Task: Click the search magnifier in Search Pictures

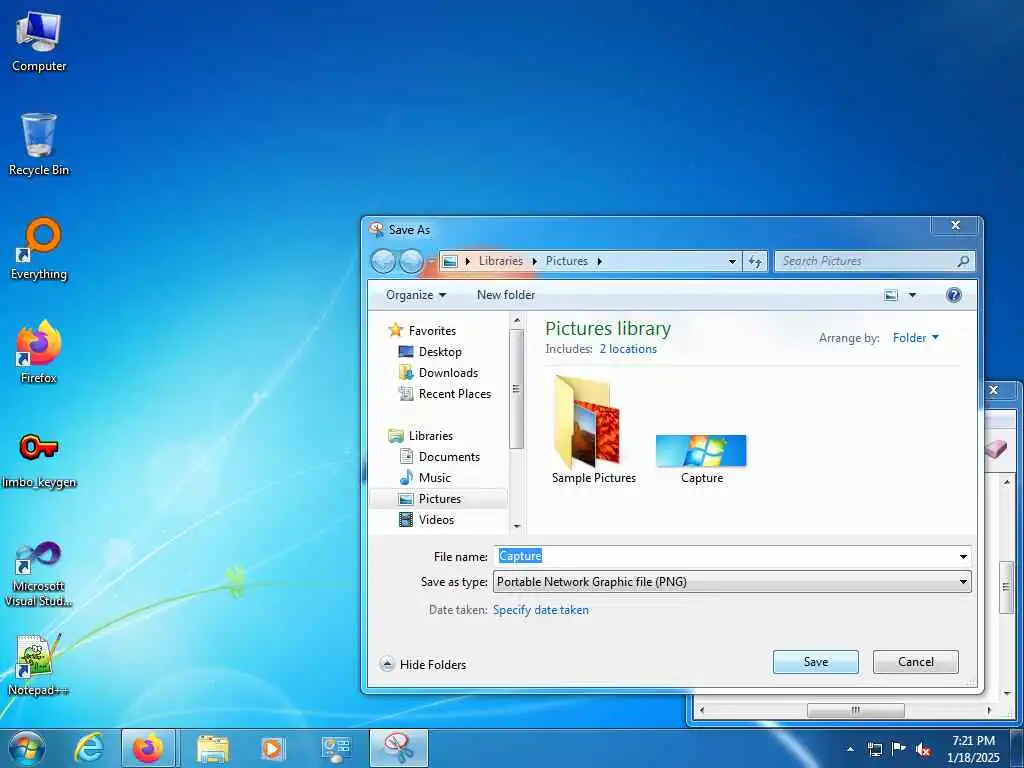Action: [963, 261]
